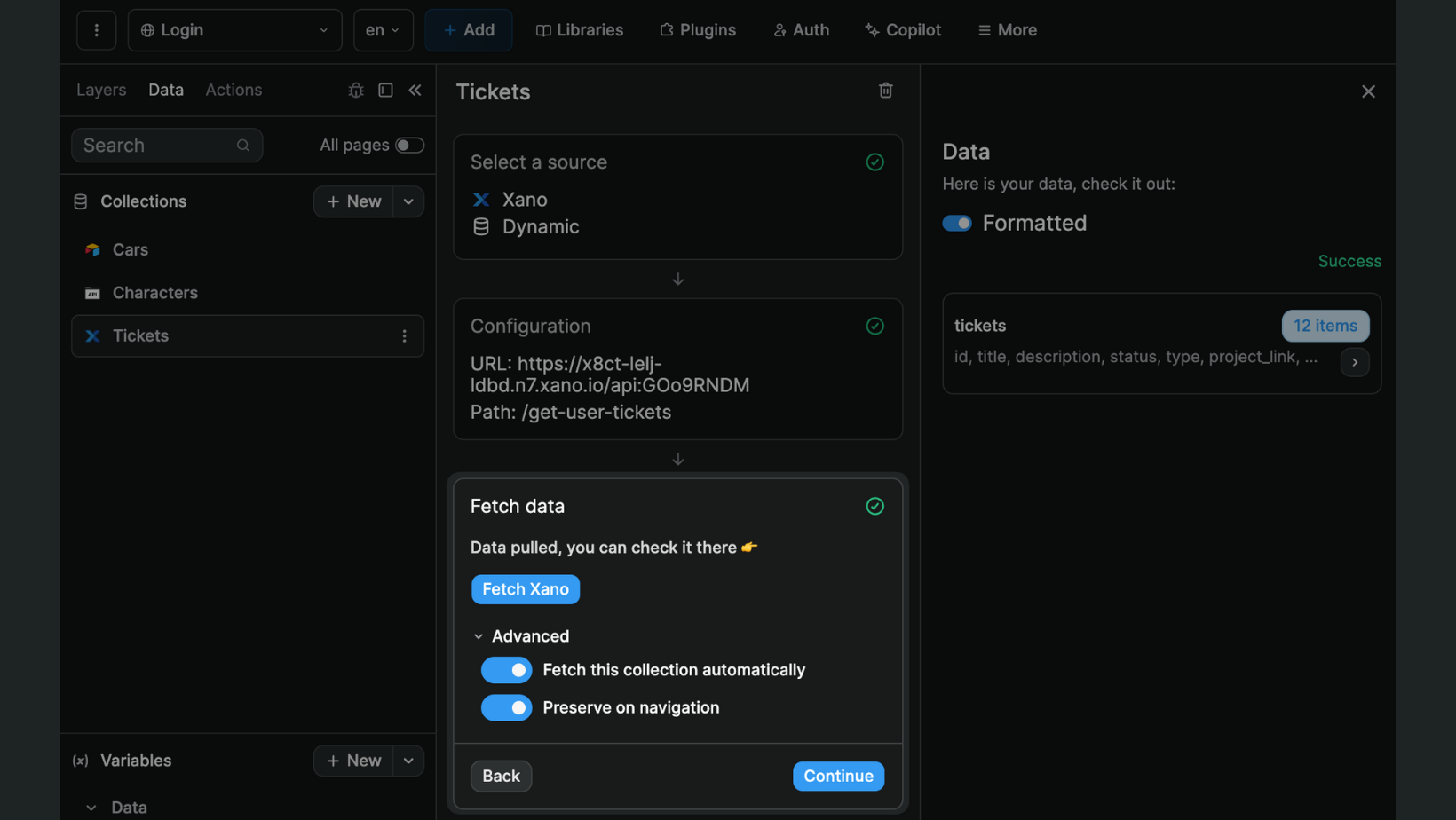Click the Search input field

pyautogui.click(x=151, y=145)
